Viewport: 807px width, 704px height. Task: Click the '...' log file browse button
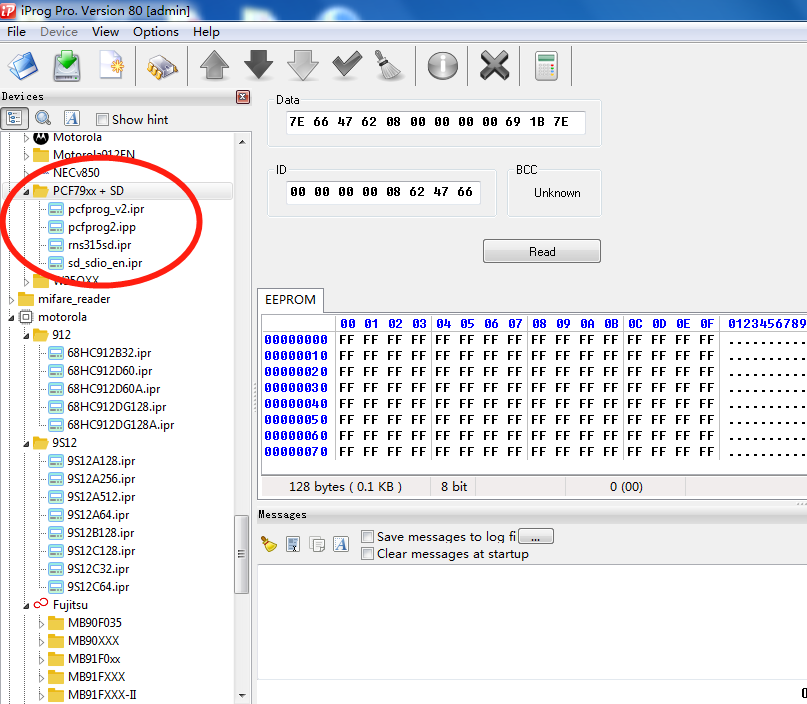[536, 536]
